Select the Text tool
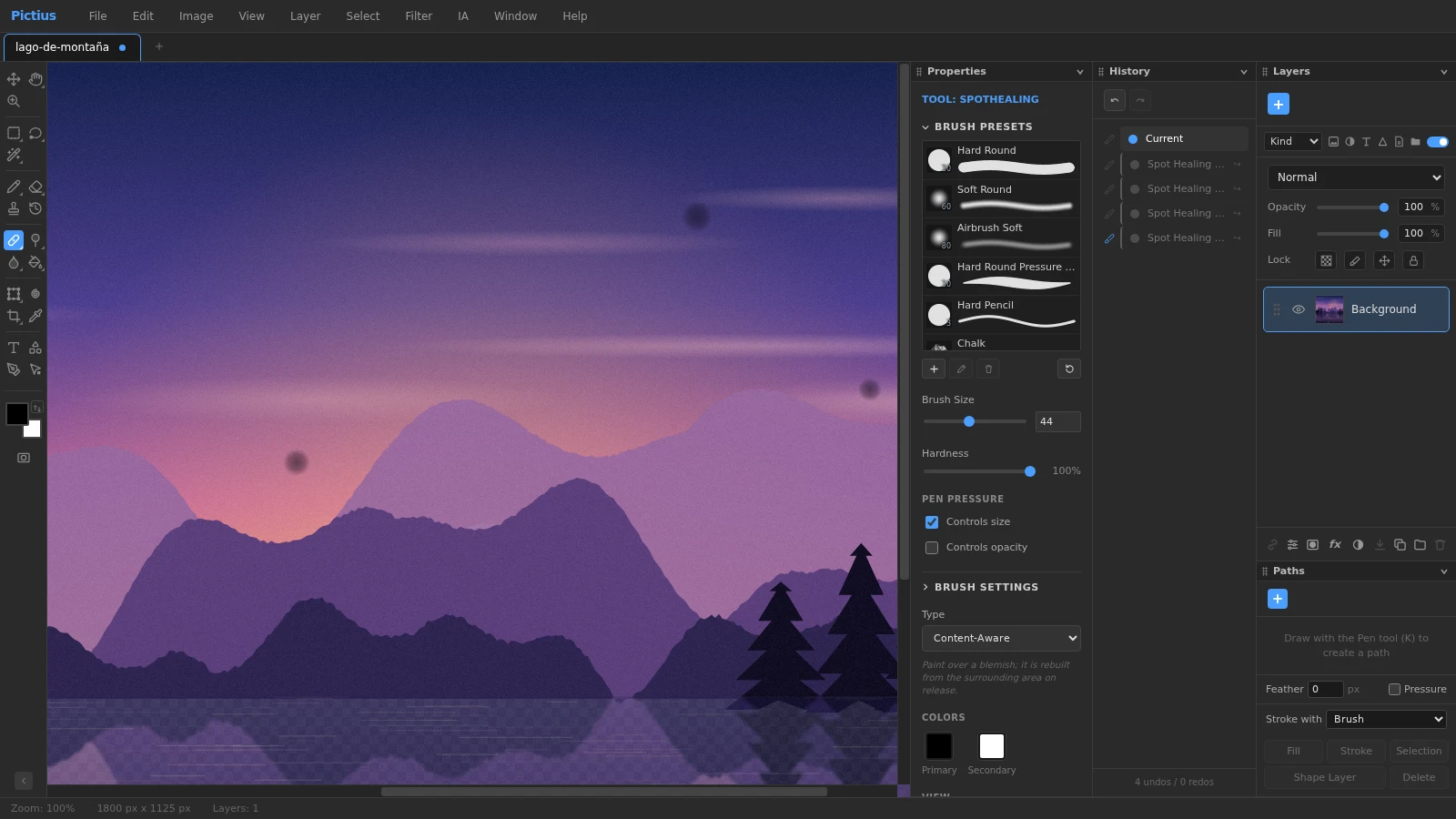 click(14, 348)
